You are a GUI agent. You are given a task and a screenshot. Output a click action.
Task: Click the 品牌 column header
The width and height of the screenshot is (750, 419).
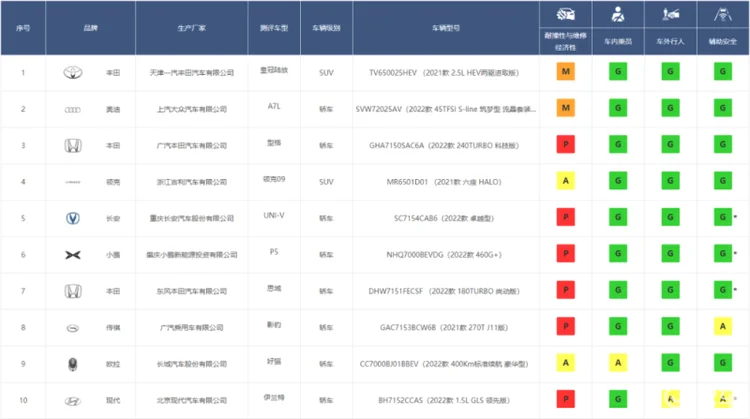tap(90, 28)
